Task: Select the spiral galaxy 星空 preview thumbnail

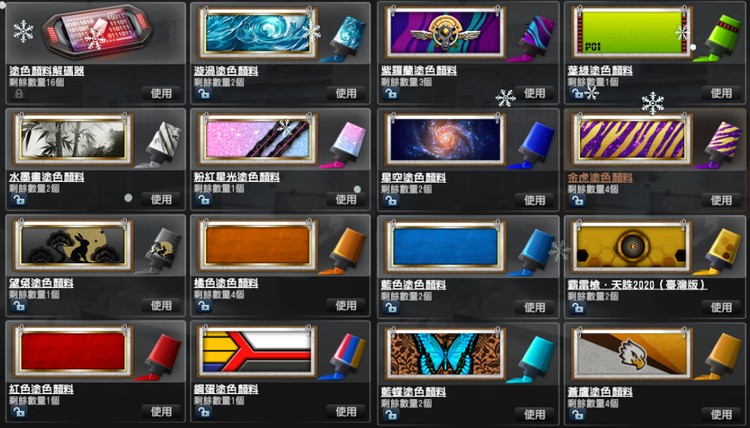Action: click(x=445, y=140)
